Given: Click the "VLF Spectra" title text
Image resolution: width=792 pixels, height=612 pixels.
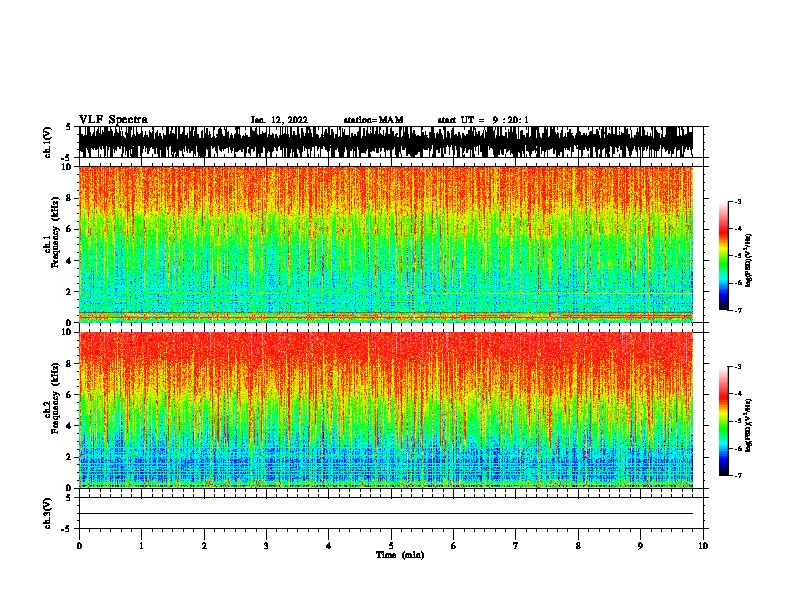Looking at the screenshot, I should pos(113,120).
